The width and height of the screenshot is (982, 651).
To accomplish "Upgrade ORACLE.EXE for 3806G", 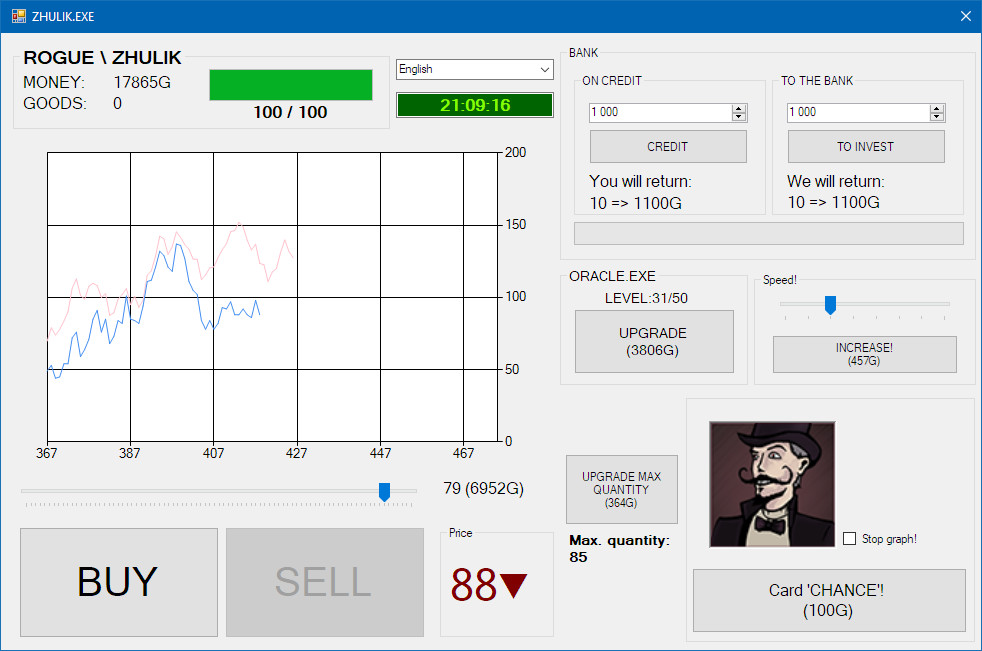I will [654, 341].
